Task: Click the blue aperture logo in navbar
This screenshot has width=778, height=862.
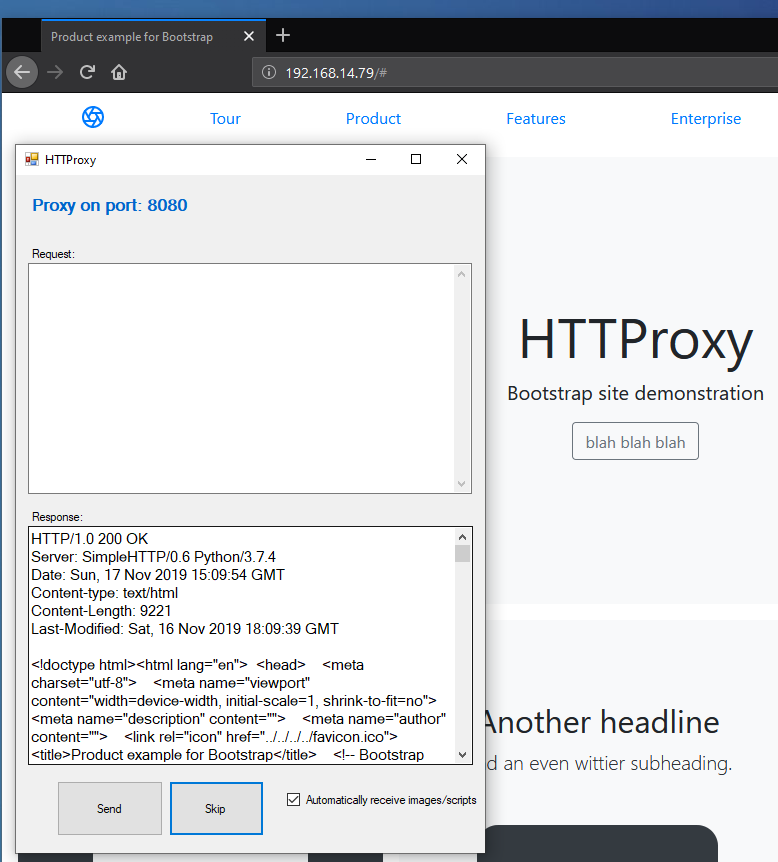Action: (x=93, y=117)
